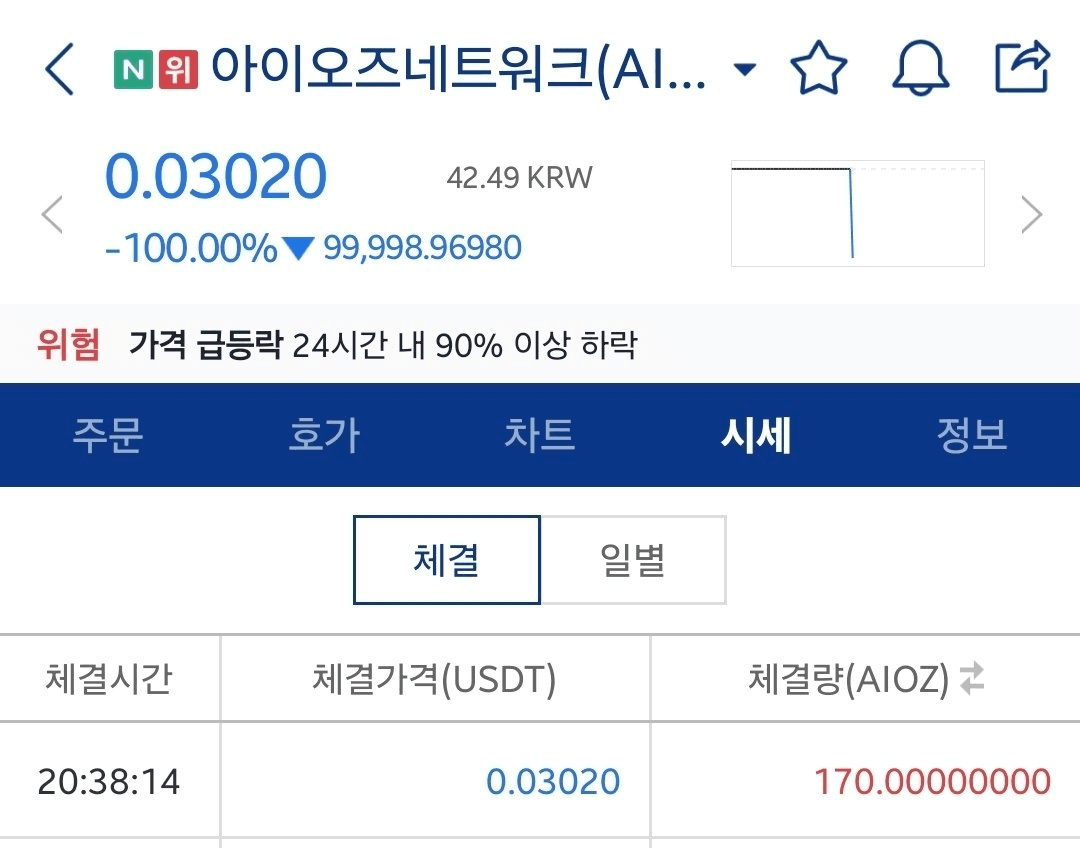Switch to the 일별 daily view

(633, 559)
